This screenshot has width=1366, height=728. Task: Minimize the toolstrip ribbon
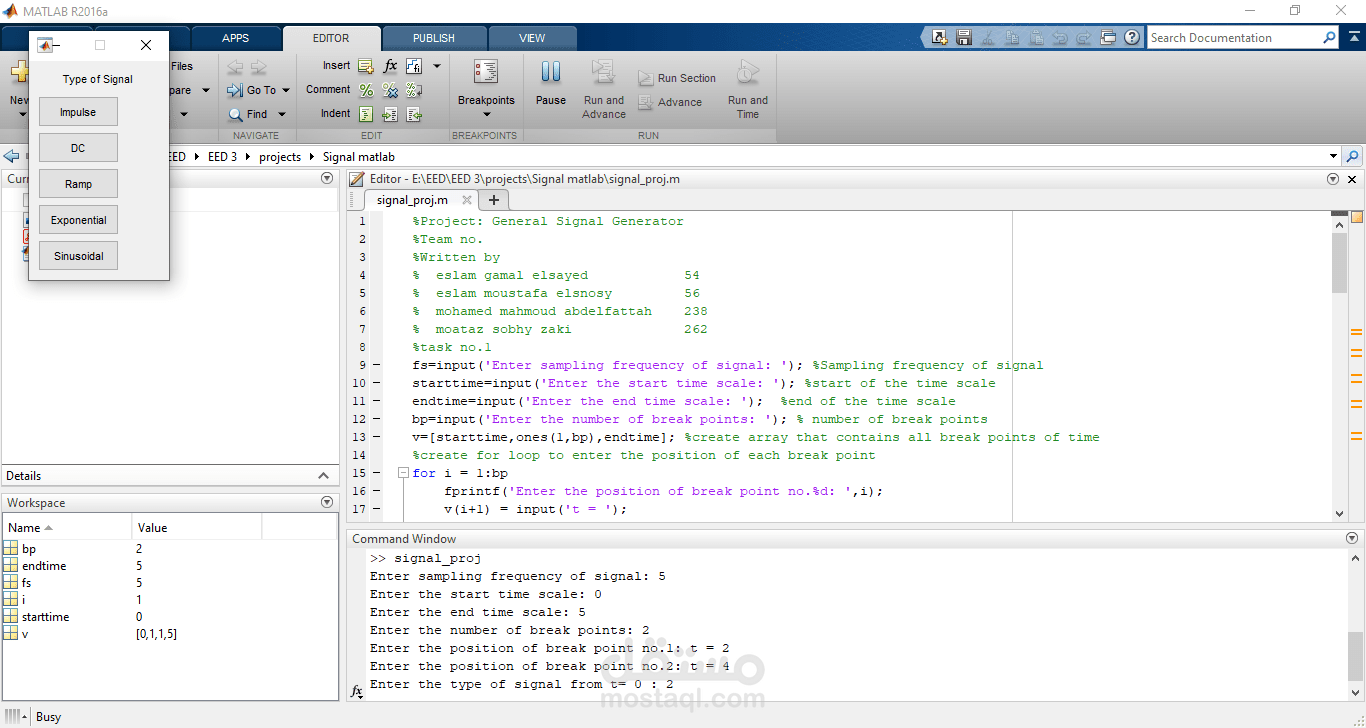pos(1352,38)
